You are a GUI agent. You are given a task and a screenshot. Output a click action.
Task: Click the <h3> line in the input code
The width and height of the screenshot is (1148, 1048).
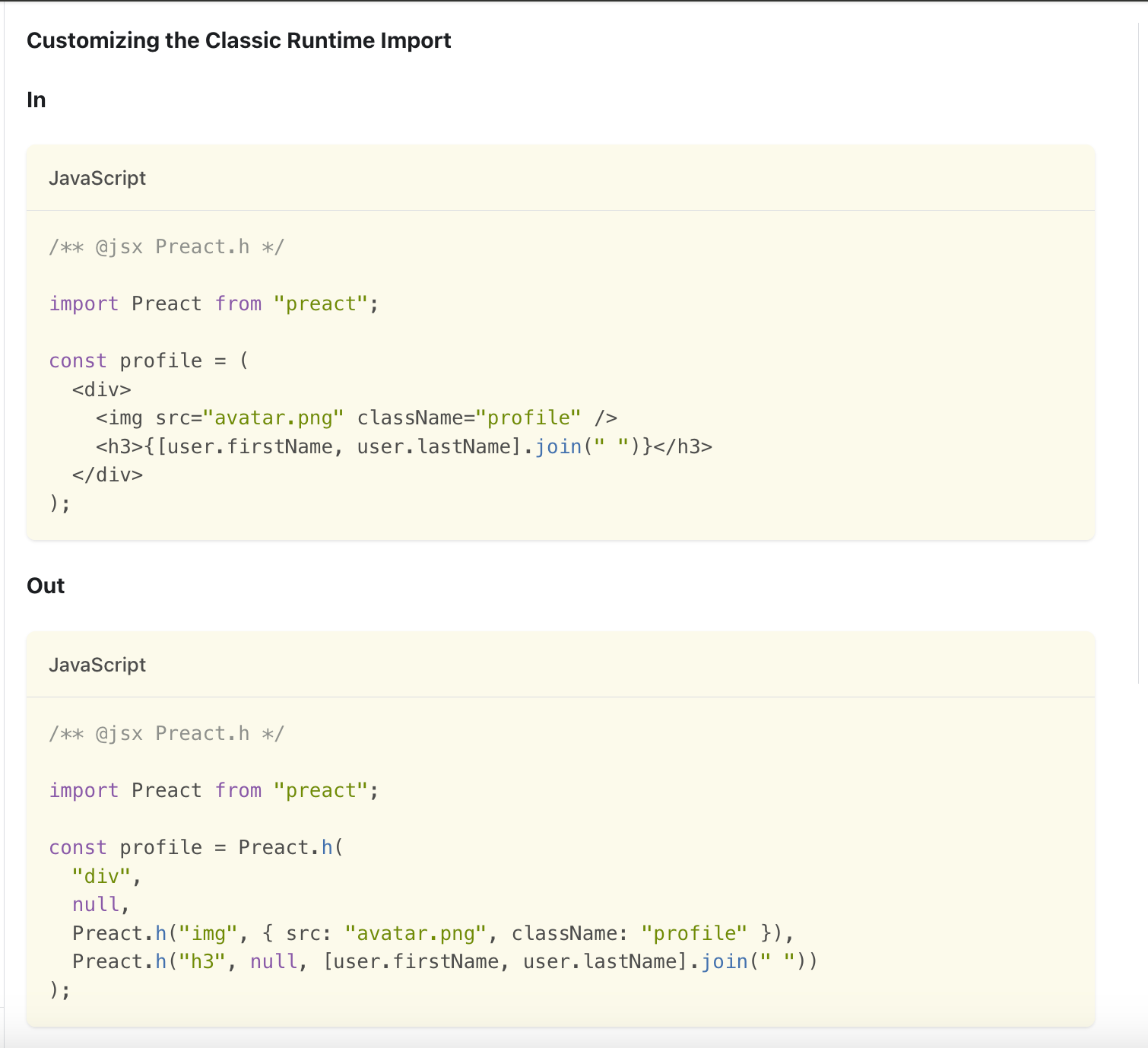(x=404, y=446)
